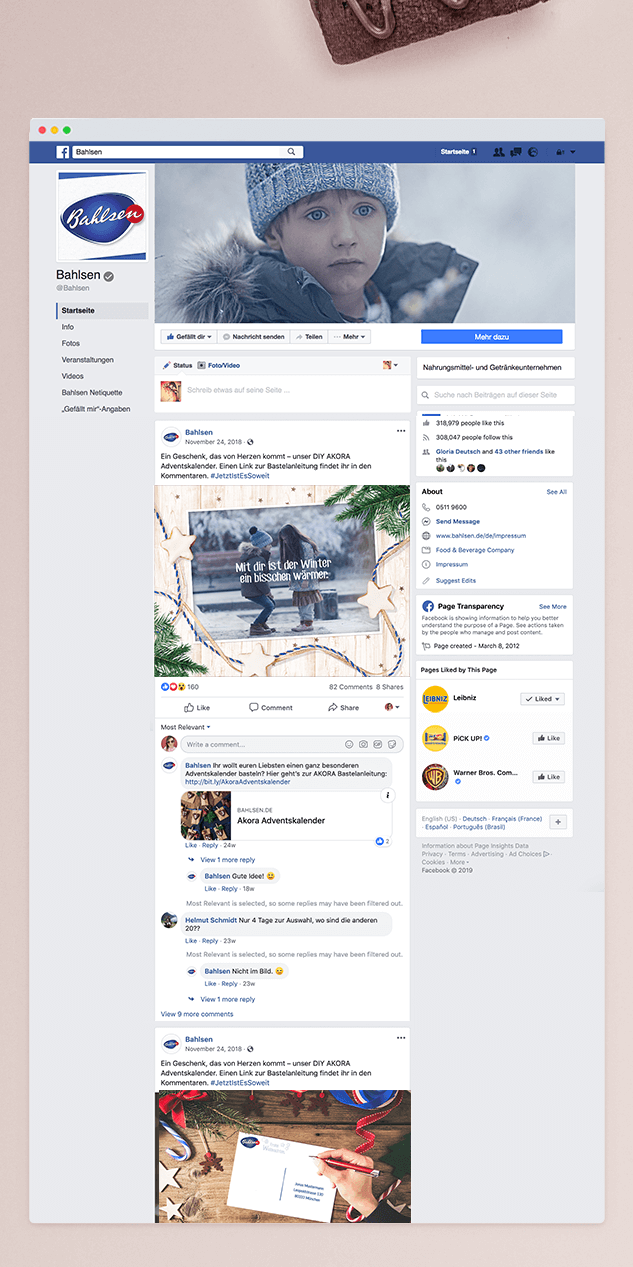
Task: Open commenting-as avatar dropdown beside Share
Action: click(x=391, y=707)
